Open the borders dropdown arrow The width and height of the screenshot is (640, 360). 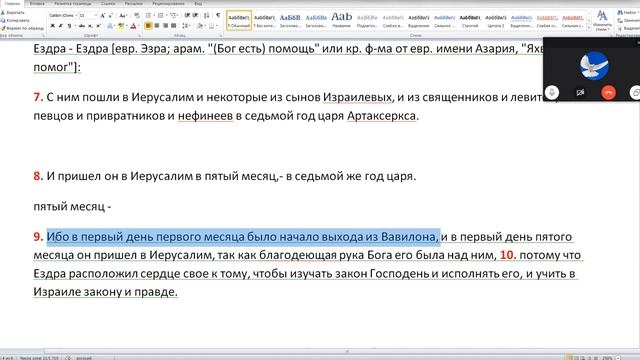coord(217,26)
